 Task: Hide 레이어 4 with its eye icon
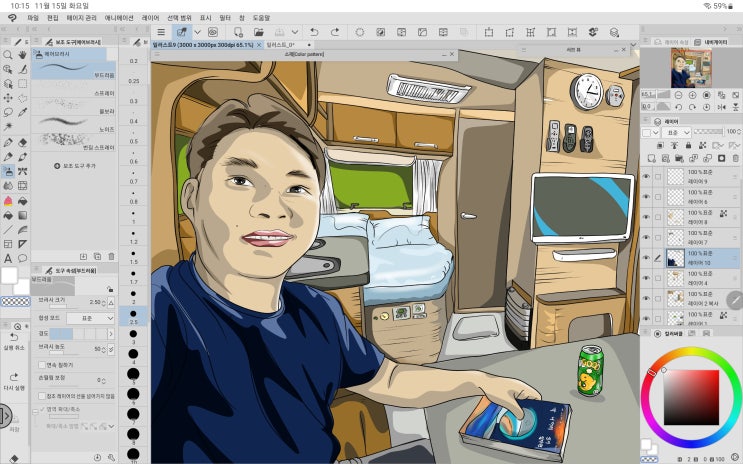click(646, 278)
